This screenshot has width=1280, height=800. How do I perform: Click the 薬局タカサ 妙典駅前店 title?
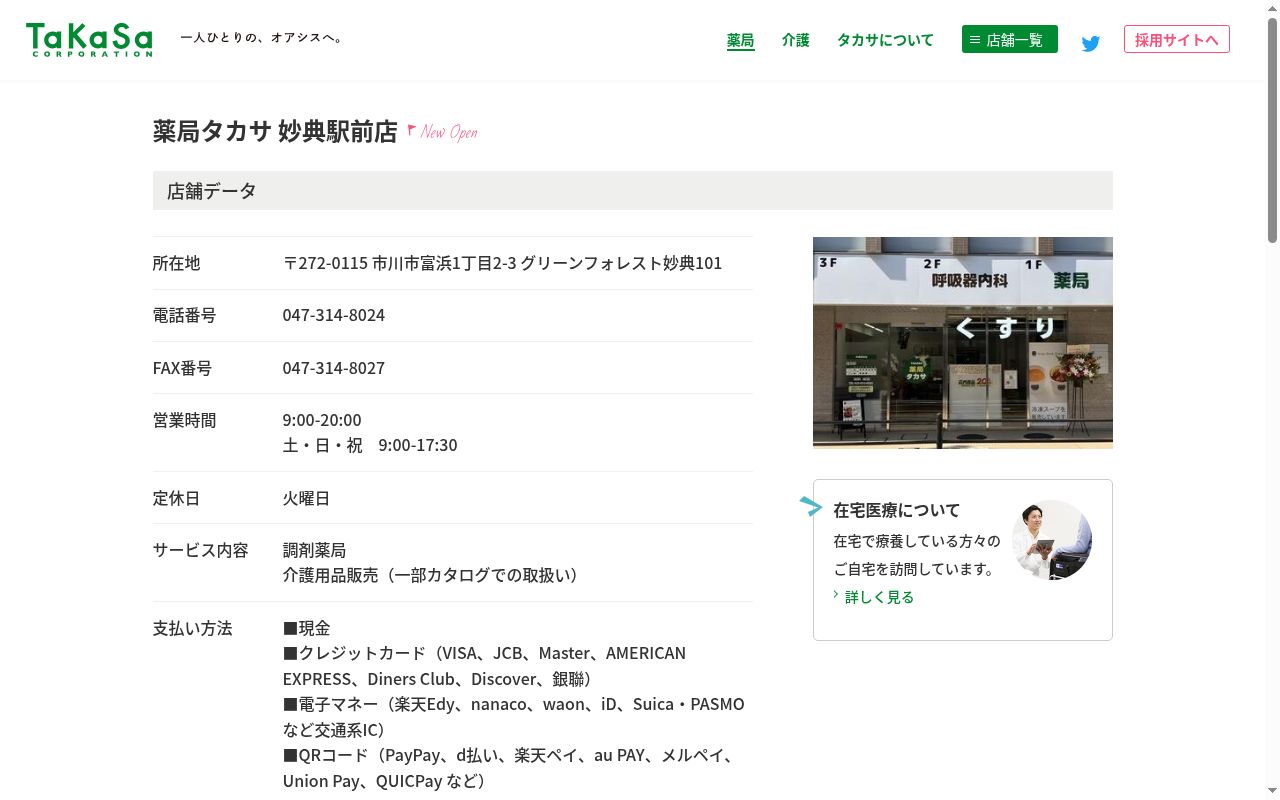275,131
